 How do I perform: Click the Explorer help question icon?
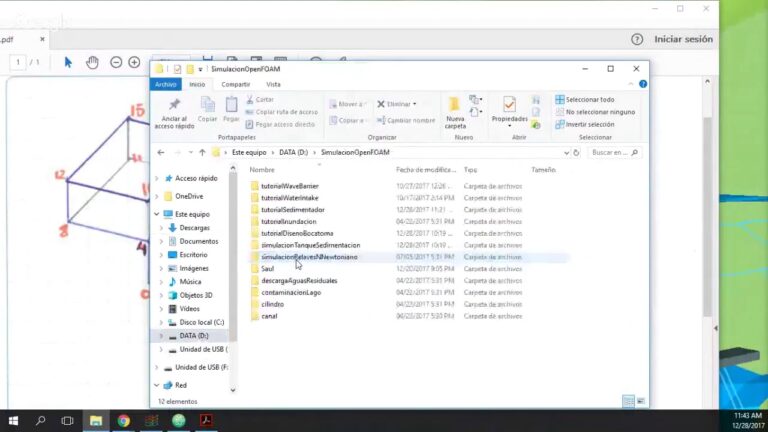[x=643, y=84]
